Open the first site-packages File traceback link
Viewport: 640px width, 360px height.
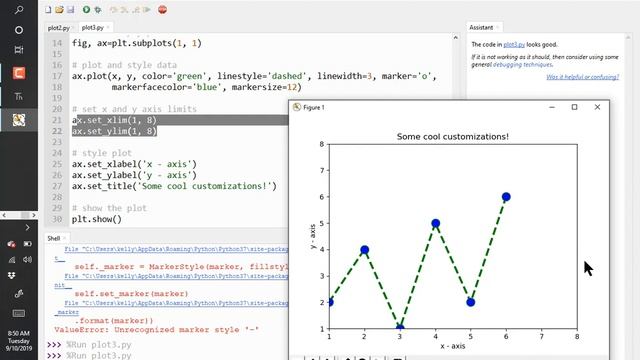tap(176, 249)
